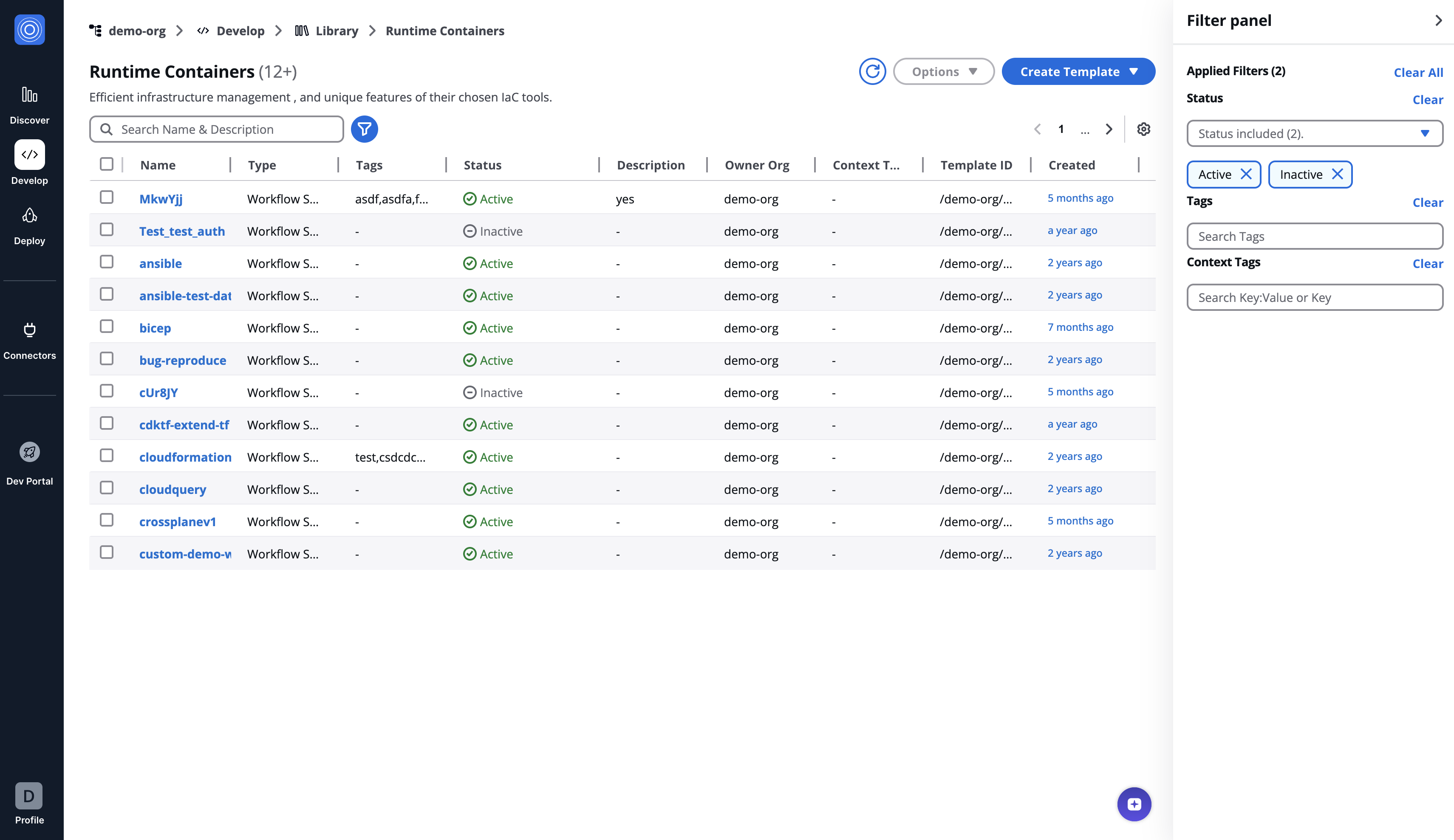This screenshot has height=840, width=1454.
Task: Open the Dev Portal sidebar item
Action: (x=29, y=463)
